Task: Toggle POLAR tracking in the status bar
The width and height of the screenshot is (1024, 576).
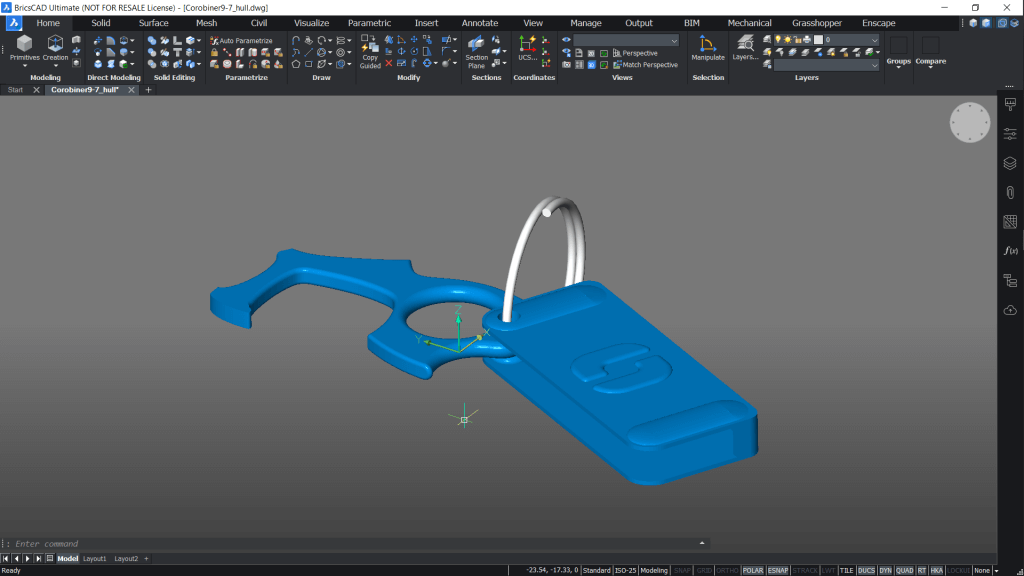Action: tap(753, 568)
